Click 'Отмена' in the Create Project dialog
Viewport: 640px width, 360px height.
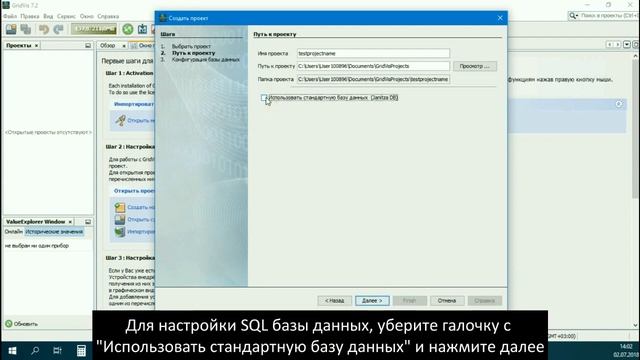pos(447,301)
